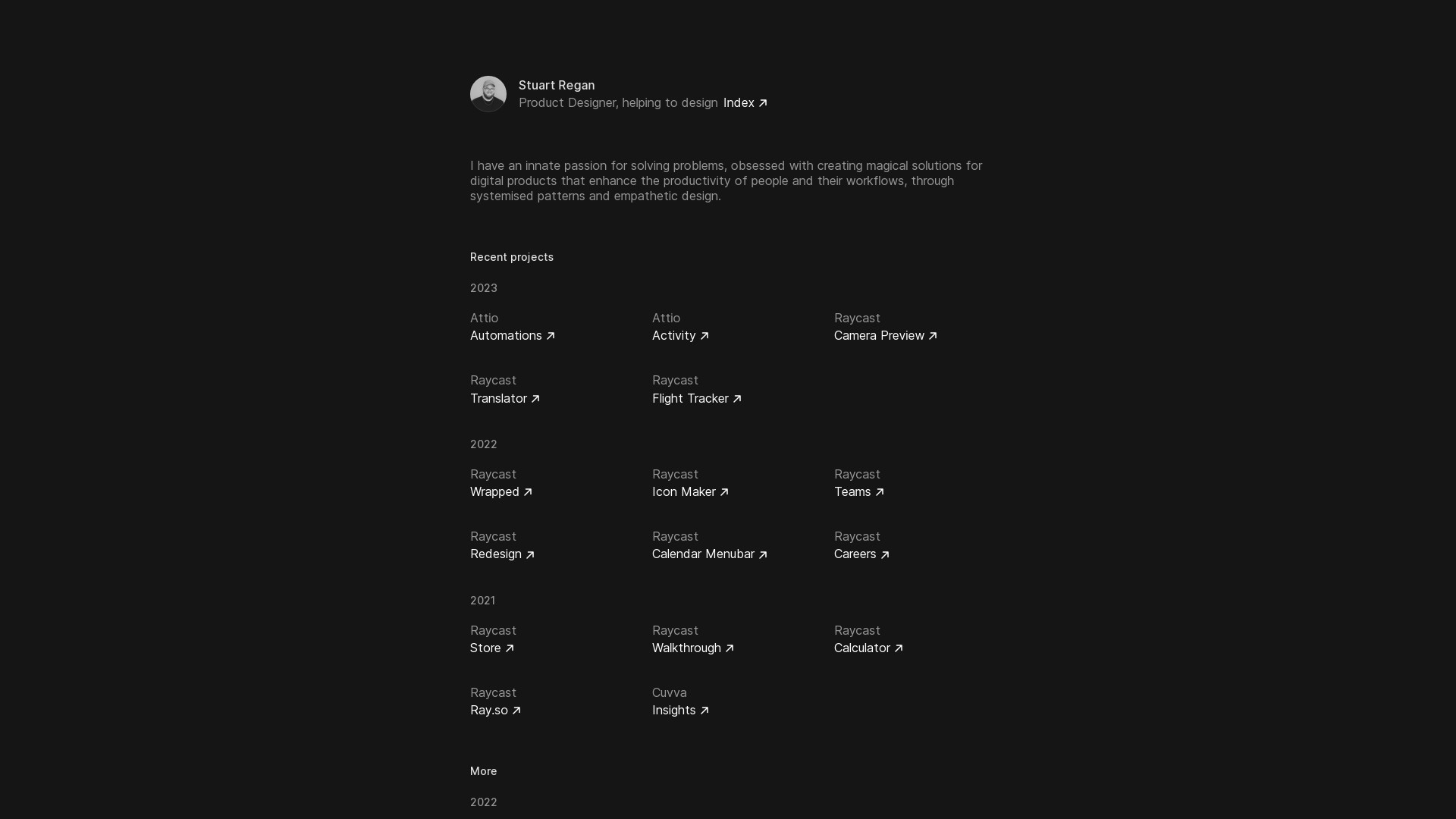The width and height of the screenshot is (1456, 819).
Task: Click the arrow icon after Calendar Menubar
Action: click(x=763, y=554)
